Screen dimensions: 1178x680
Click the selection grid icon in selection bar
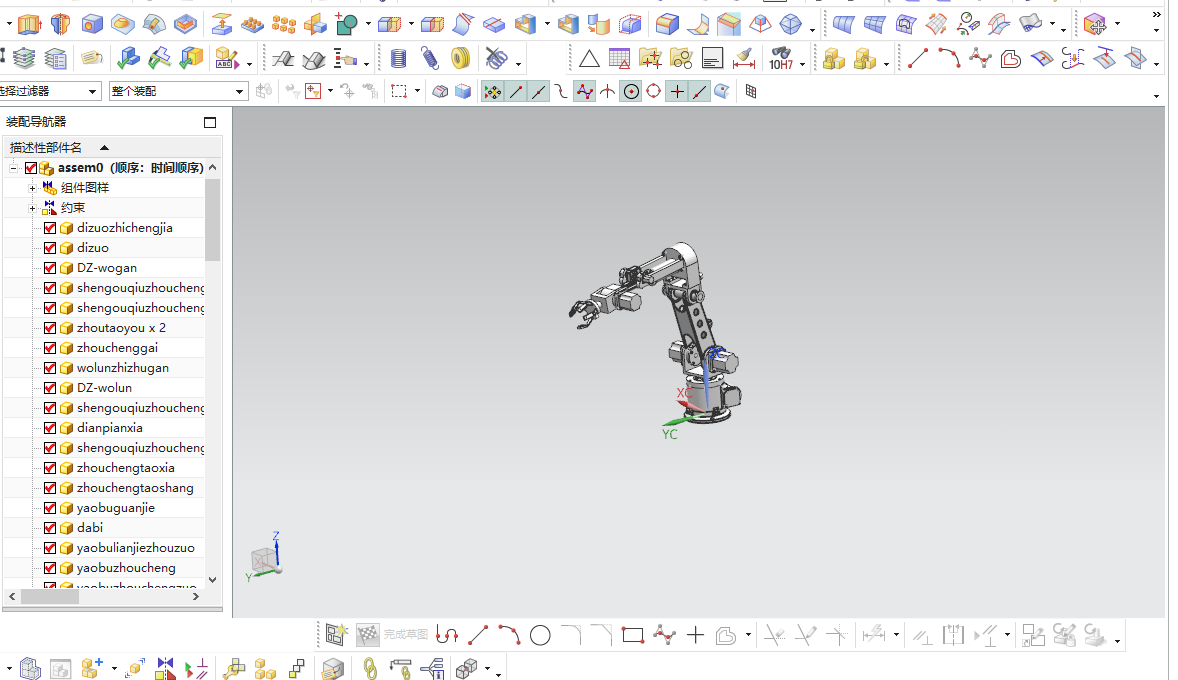[x=751, y=91]
